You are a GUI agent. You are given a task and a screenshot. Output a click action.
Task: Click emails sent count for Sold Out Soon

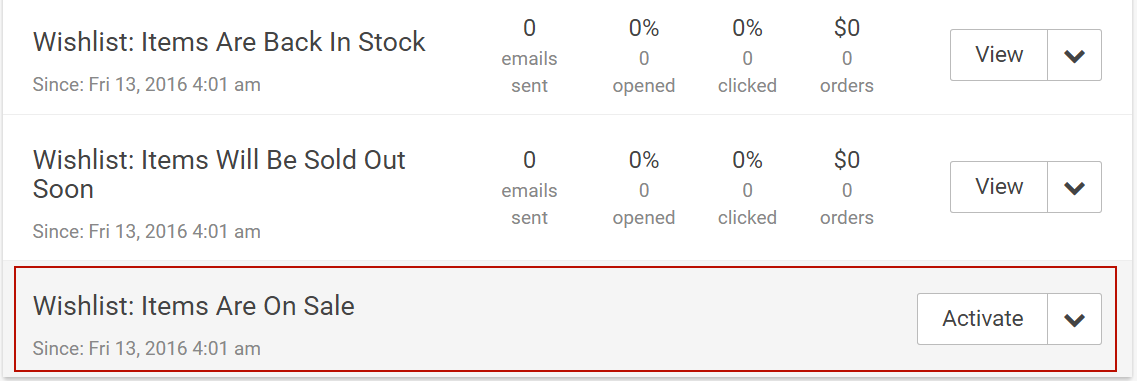coord(529,160)
